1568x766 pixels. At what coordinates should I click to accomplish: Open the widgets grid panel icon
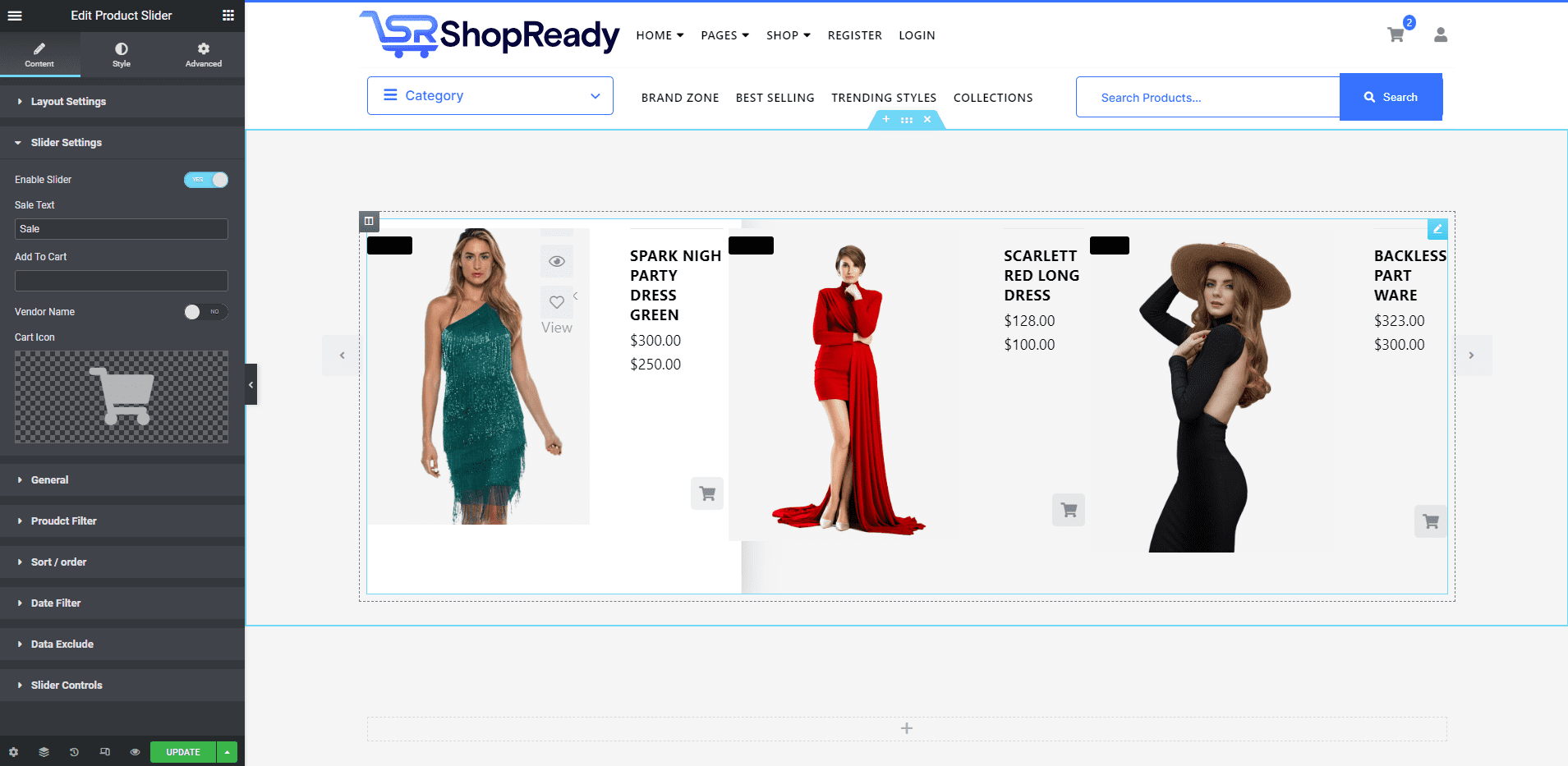(x=228, y=16)
